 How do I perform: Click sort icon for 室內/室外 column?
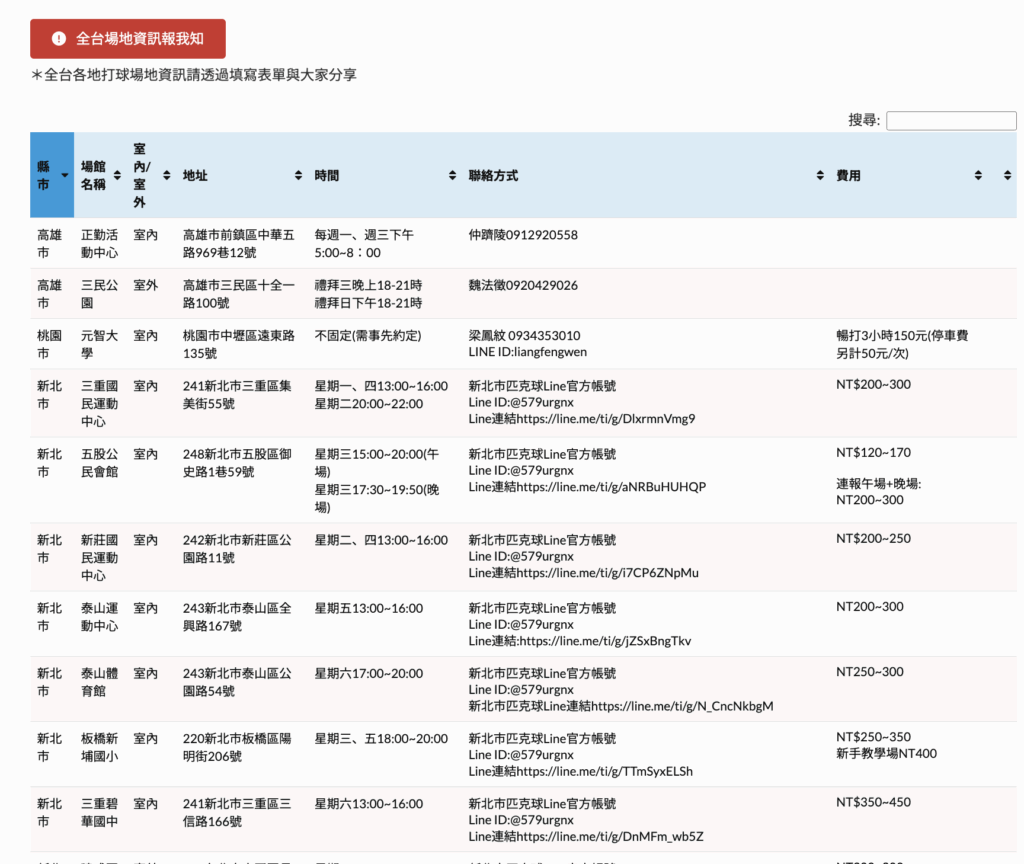tap(166, 176)
